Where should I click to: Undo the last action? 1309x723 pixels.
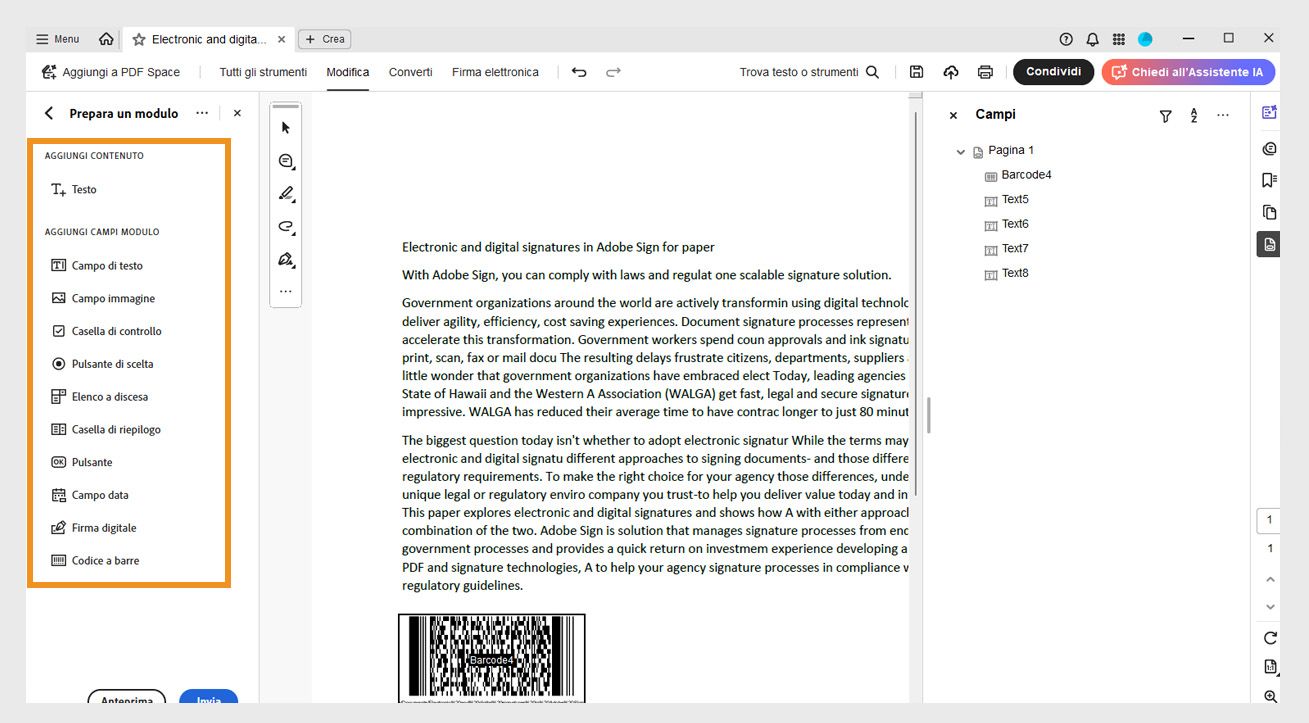[x=579, y=72]
